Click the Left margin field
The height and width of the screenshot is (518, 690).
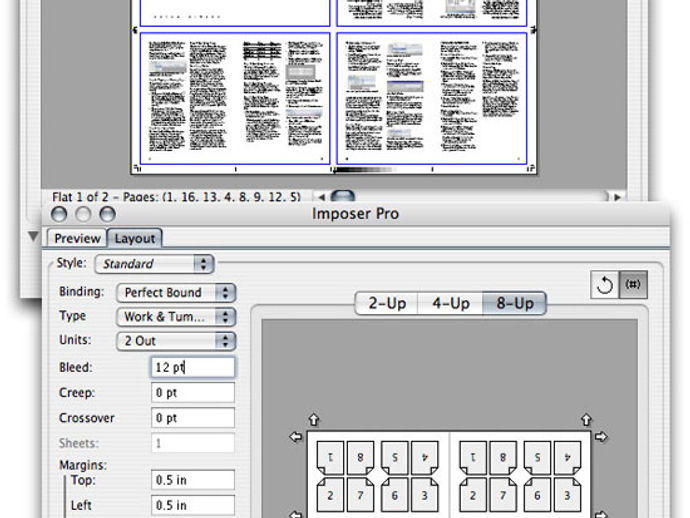pyautogui.click(x=193, y=505)
